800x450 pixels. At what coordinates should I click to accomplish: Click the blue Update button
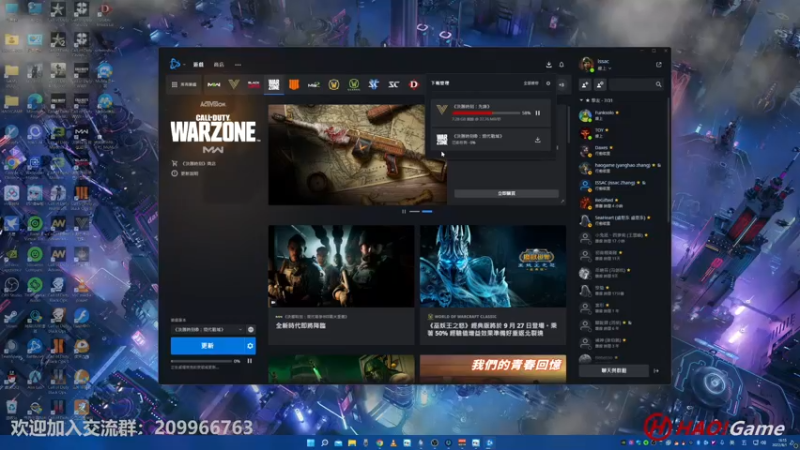[x=207, y=346]
